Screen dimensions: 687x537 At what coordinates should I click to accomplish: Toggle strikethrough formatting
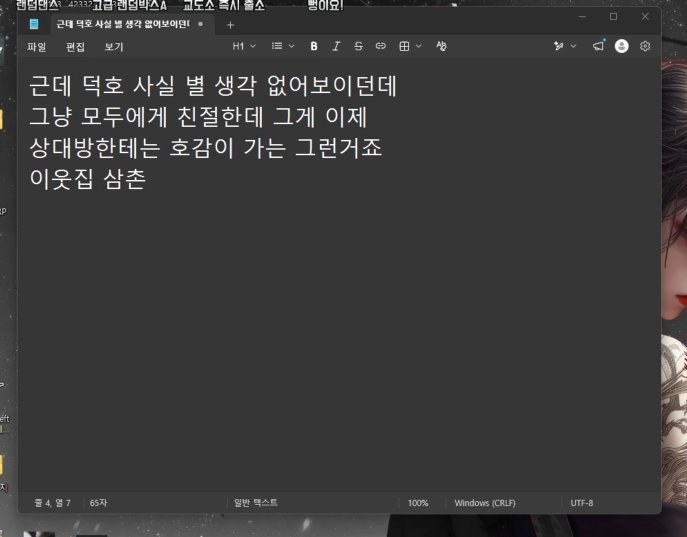pyautogui.click(x=358, y=46)
